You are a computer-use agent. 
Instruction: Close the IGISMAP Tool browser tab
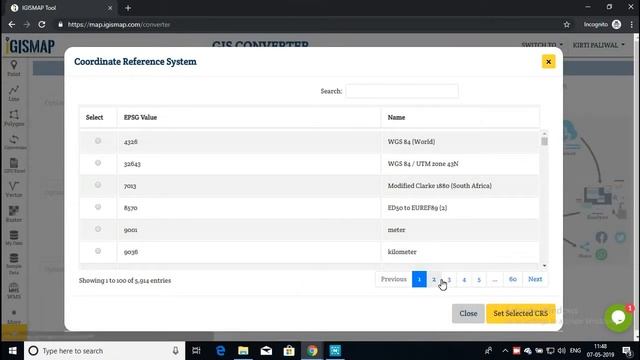(x=110, y=8)
